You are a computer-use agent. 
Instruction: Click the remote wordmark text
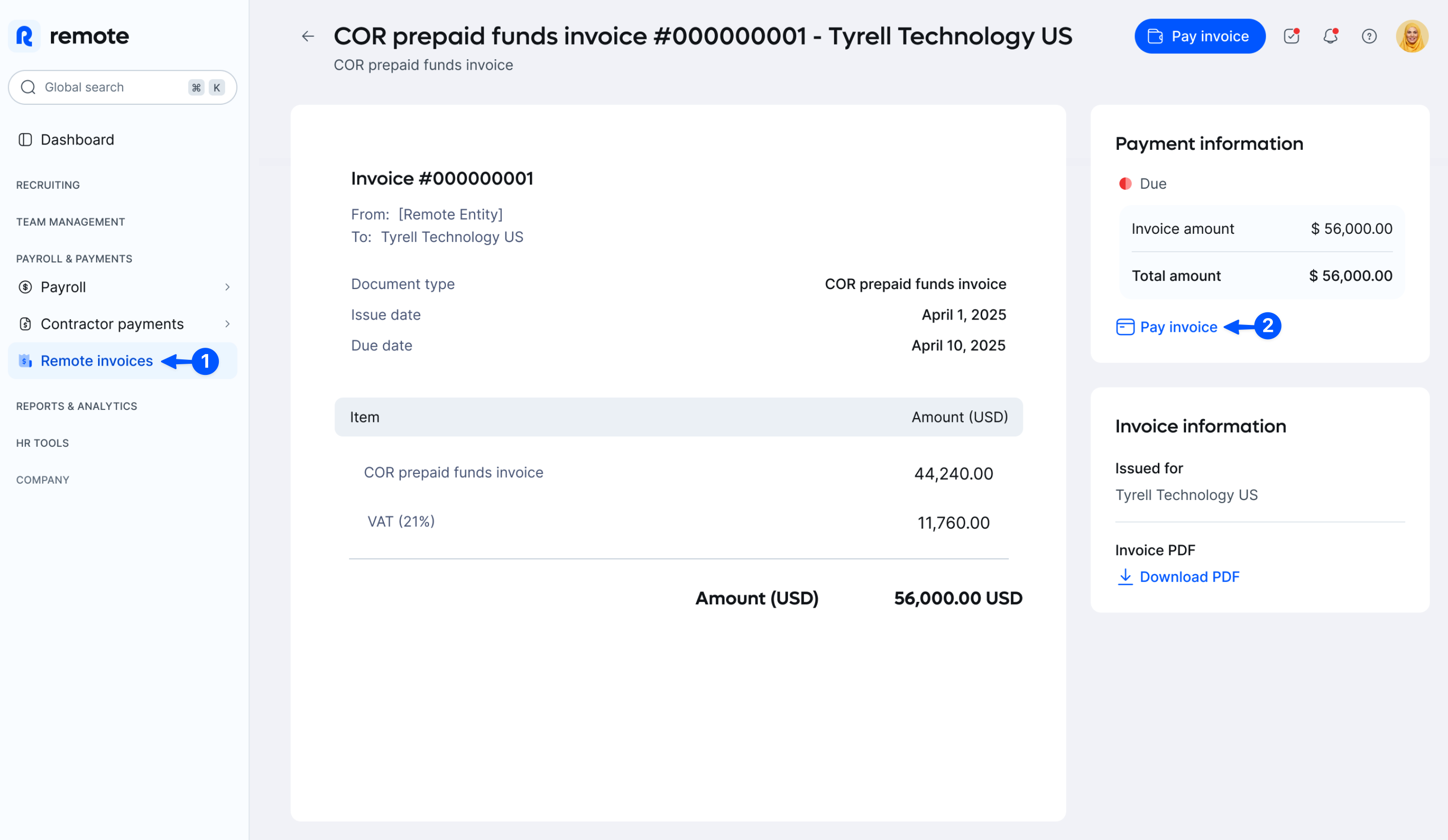coord(89,36)
